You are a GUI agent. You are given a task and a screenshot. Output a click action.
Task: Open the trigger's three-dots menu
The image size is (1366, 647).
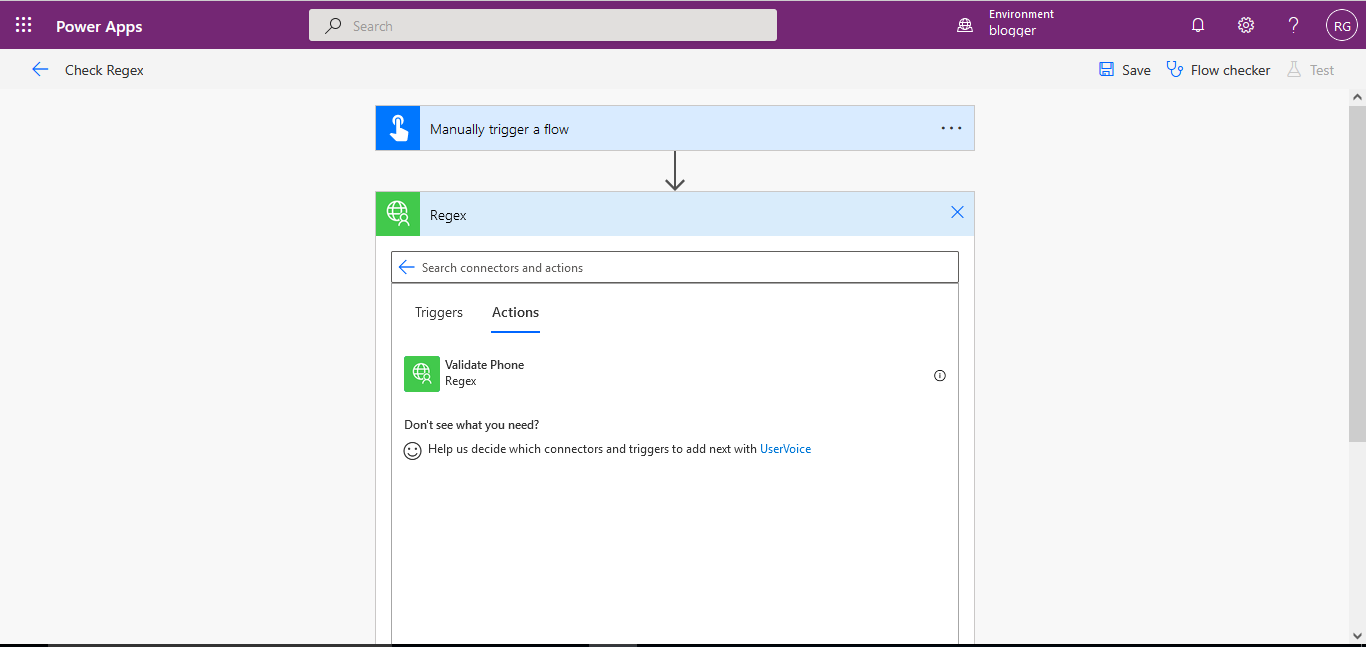[951, 128]
